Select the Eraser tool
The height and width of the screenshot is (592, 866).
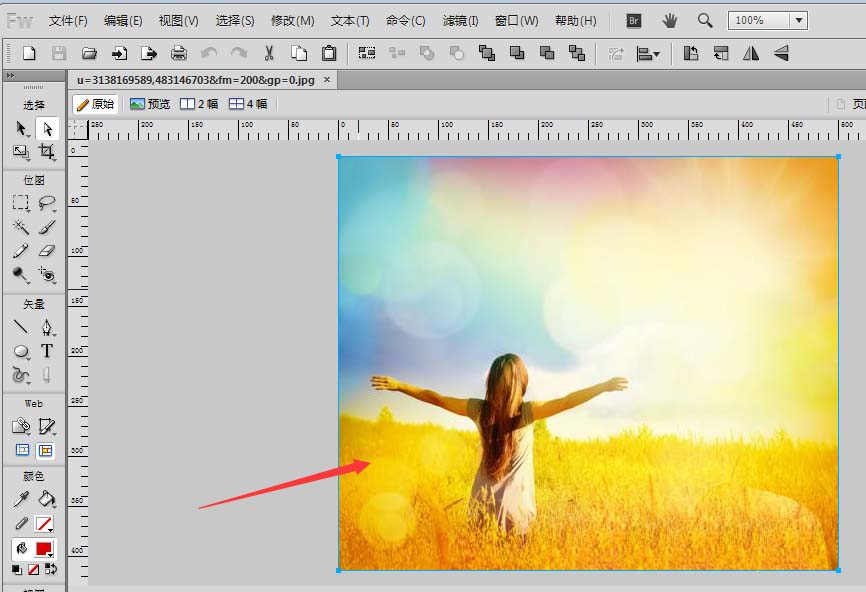[x=47, y=250]
